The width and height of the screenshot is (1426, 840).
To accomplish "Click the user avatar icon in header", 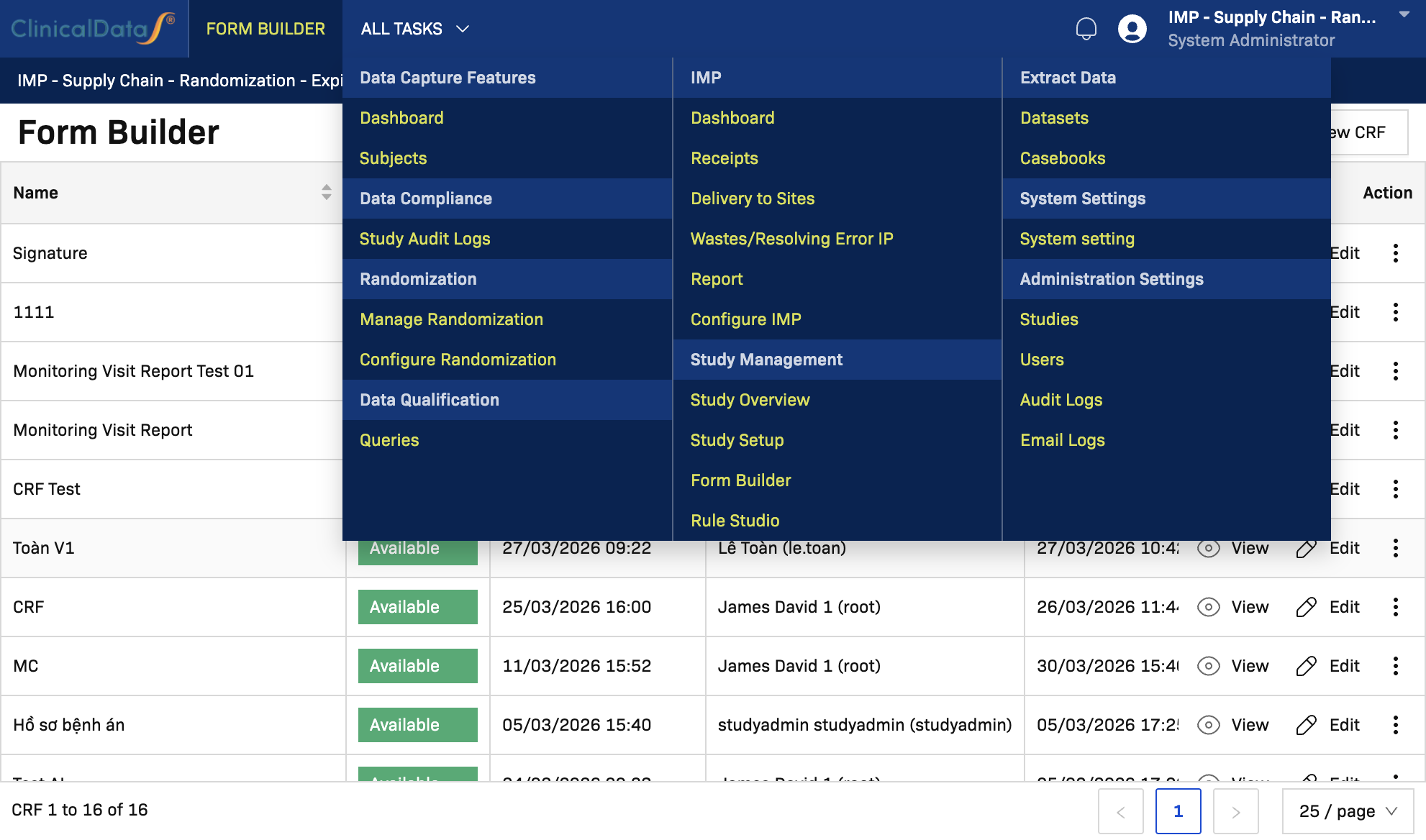I will pos(1132,29).
